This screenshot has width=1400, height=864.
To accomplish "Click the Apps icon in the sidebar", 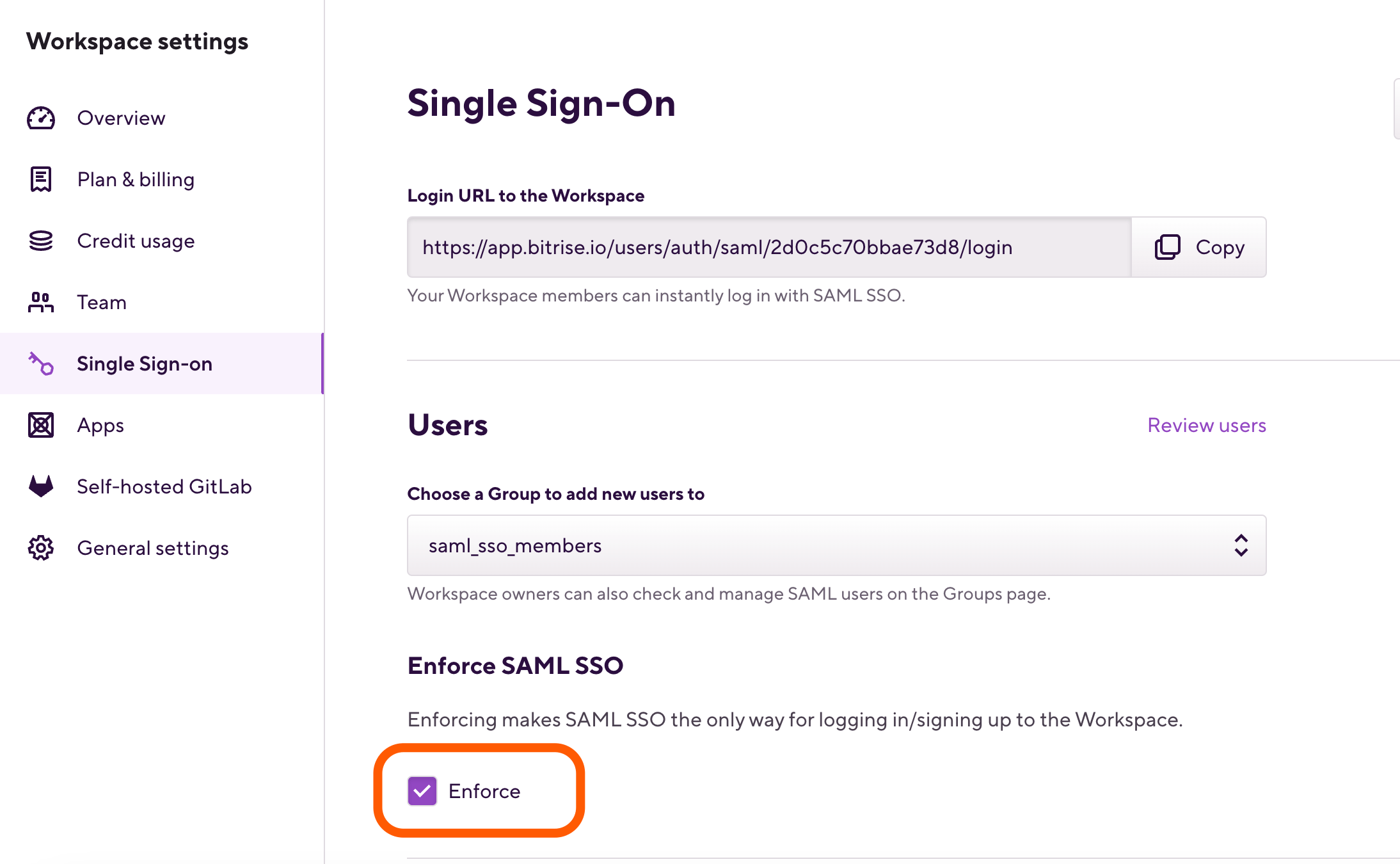I will (40, 425).
